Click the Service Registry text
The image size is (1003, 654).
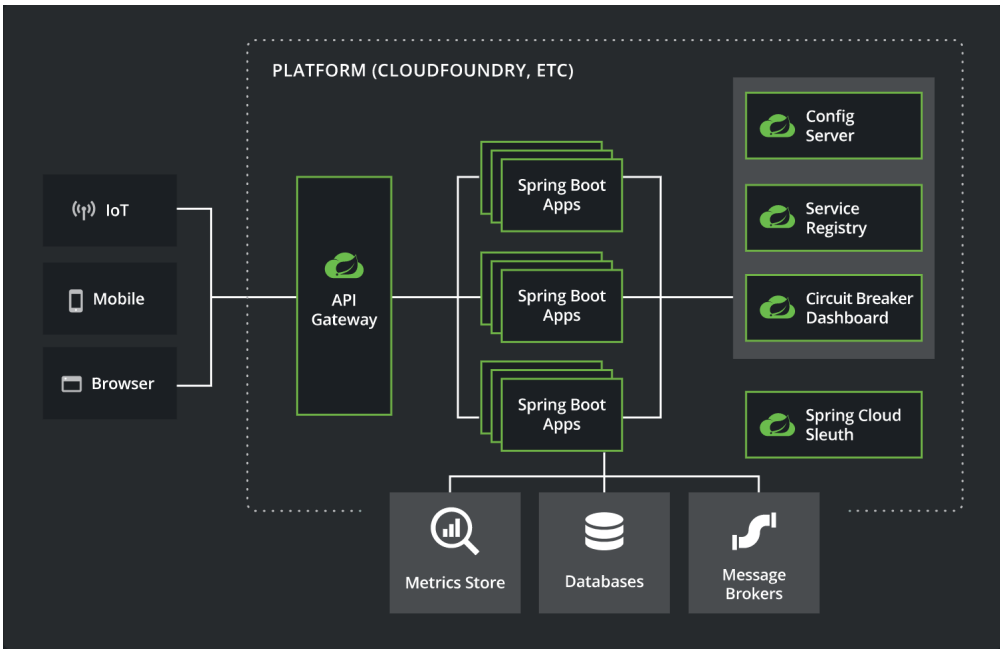(x=836, y=218)
